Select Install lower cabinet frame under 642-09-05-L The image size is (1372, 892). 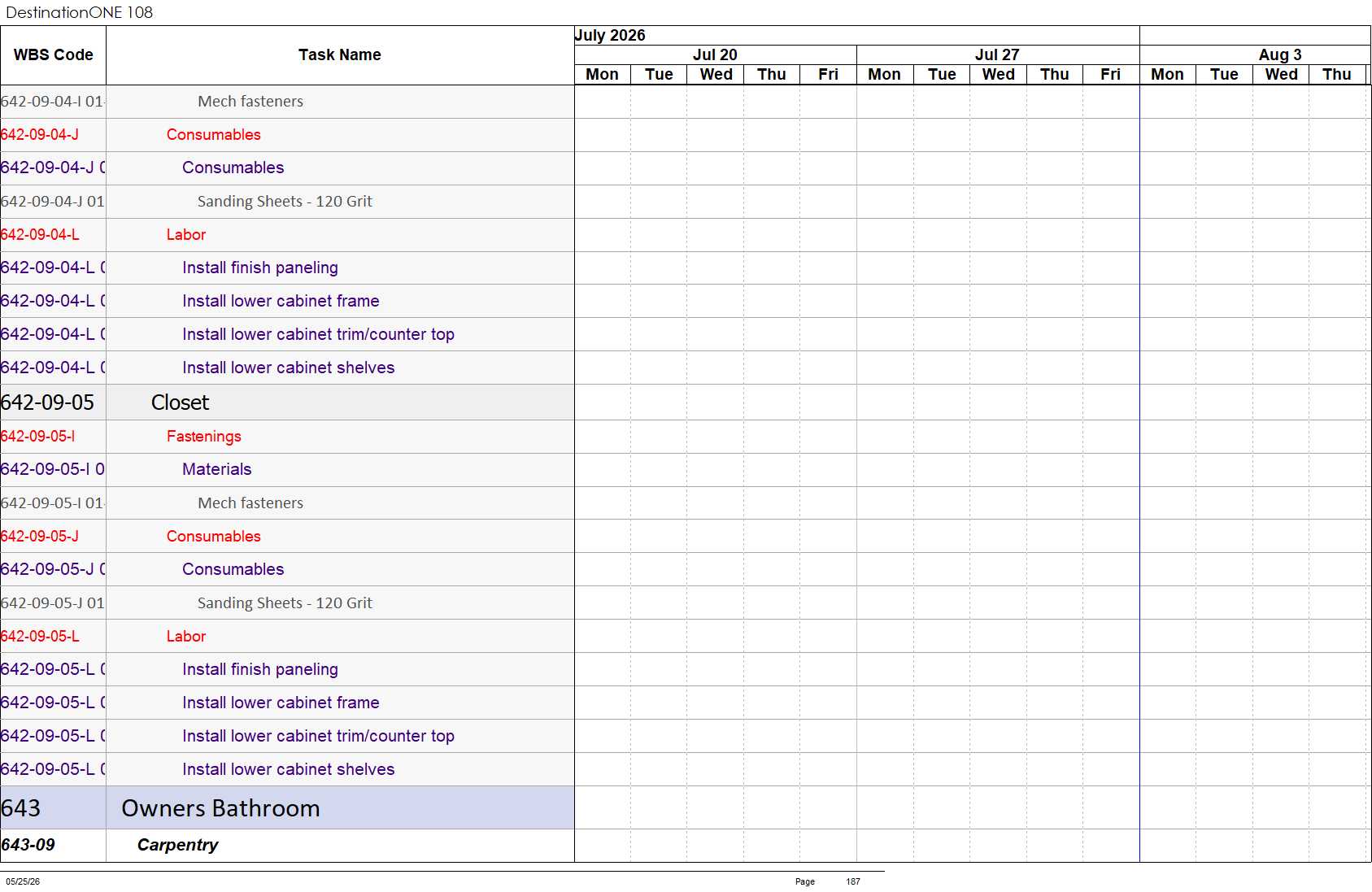tap(281, 703)
